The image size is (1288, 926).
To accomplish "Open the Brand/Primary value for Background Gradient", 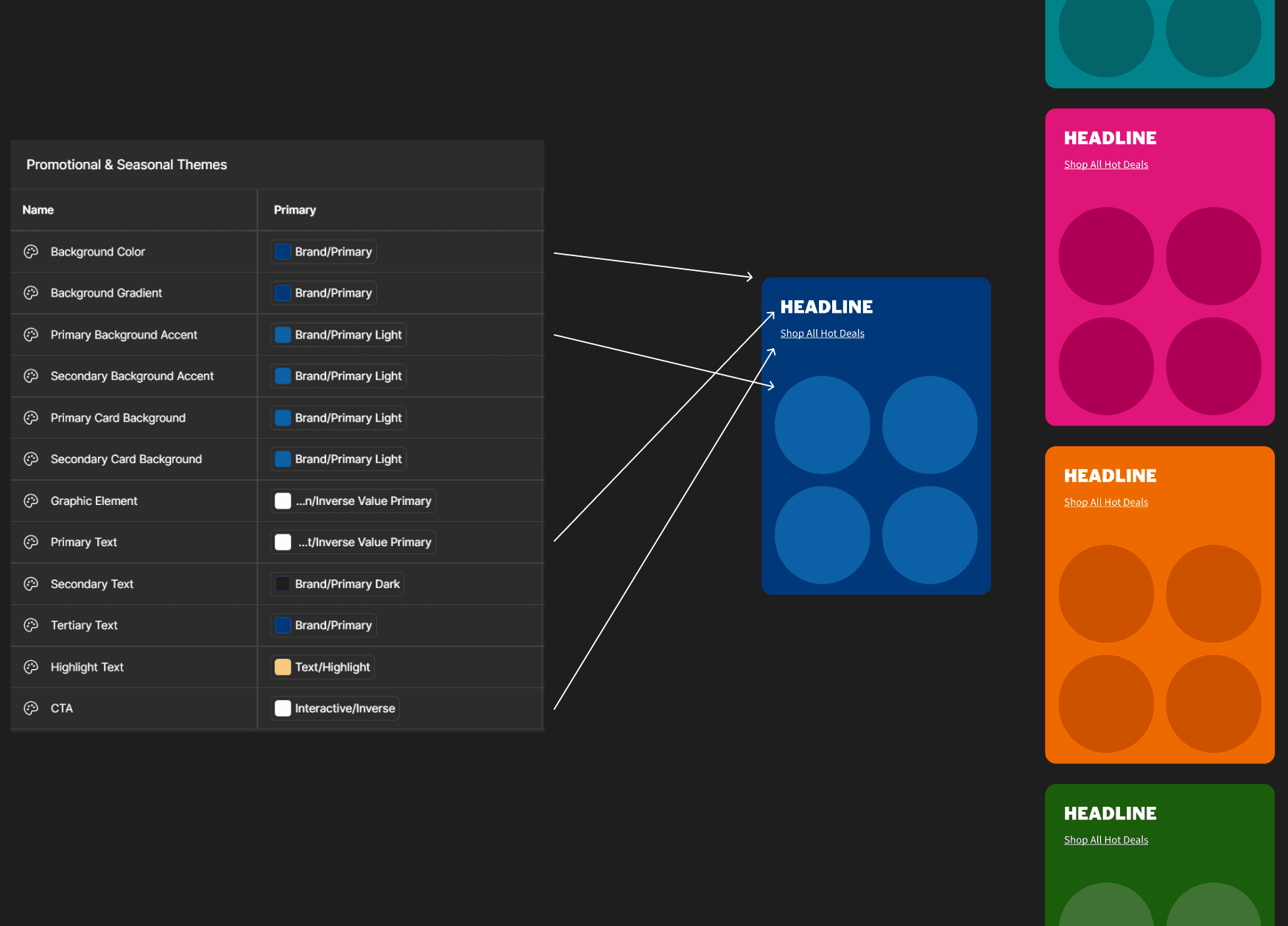I will pos(323,293).
